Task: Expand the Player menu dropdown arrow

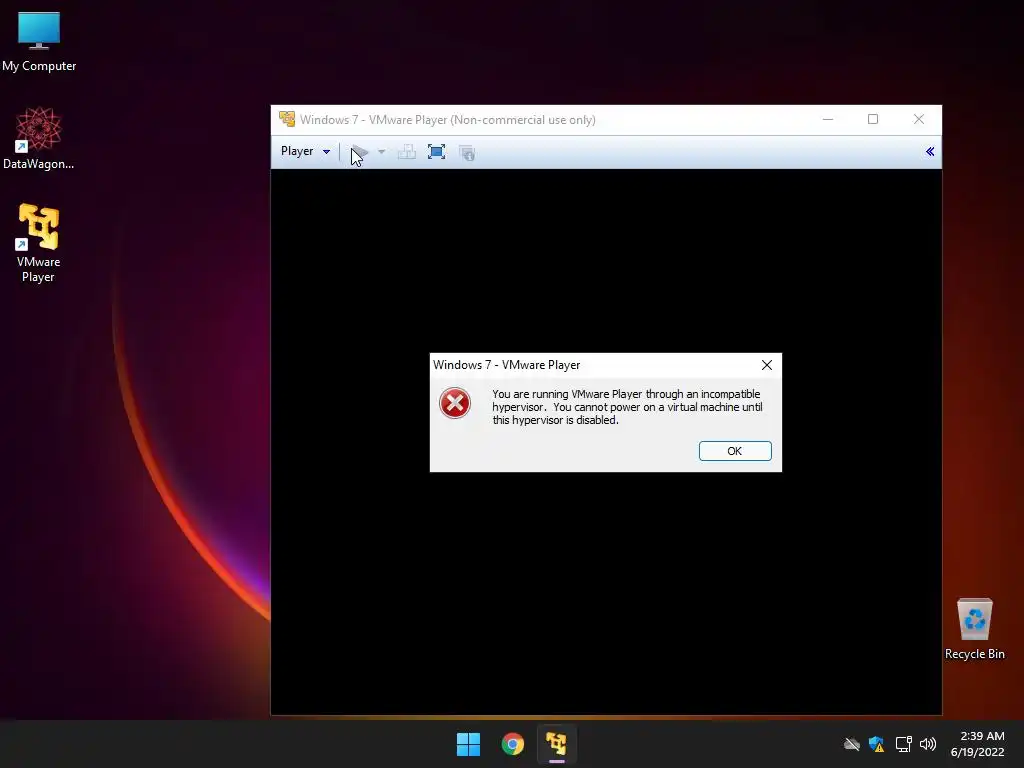Action: (327, 152)
